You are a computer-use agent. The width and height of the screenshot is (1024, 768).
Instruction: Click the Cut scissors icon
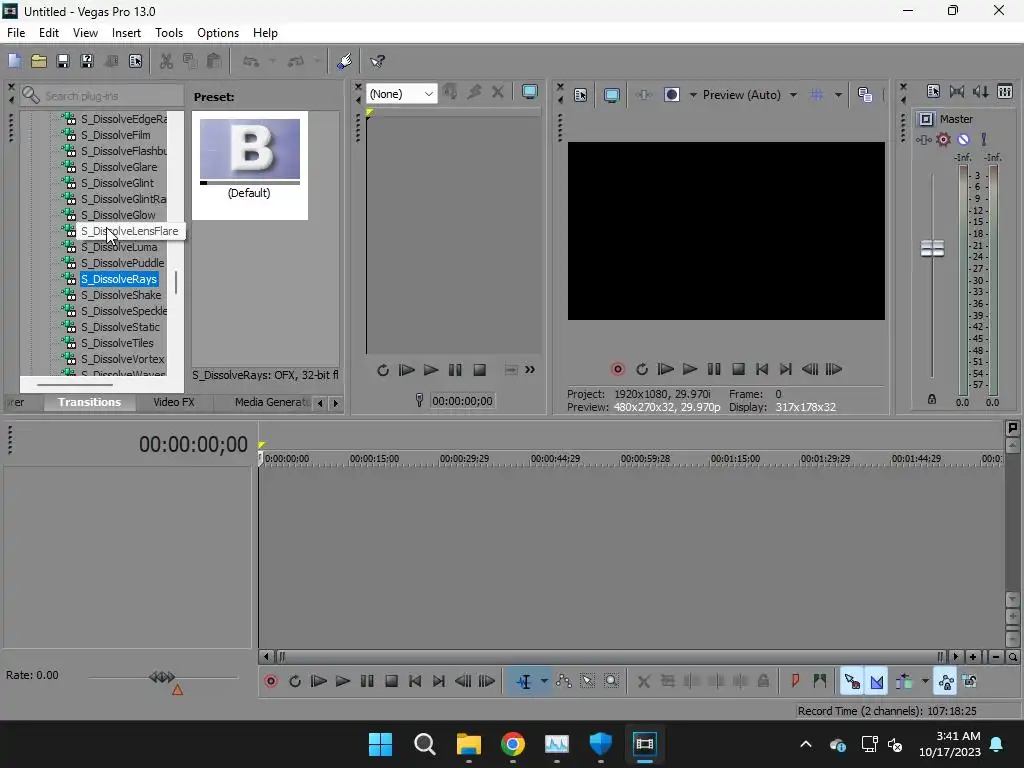tap(167, 61)
